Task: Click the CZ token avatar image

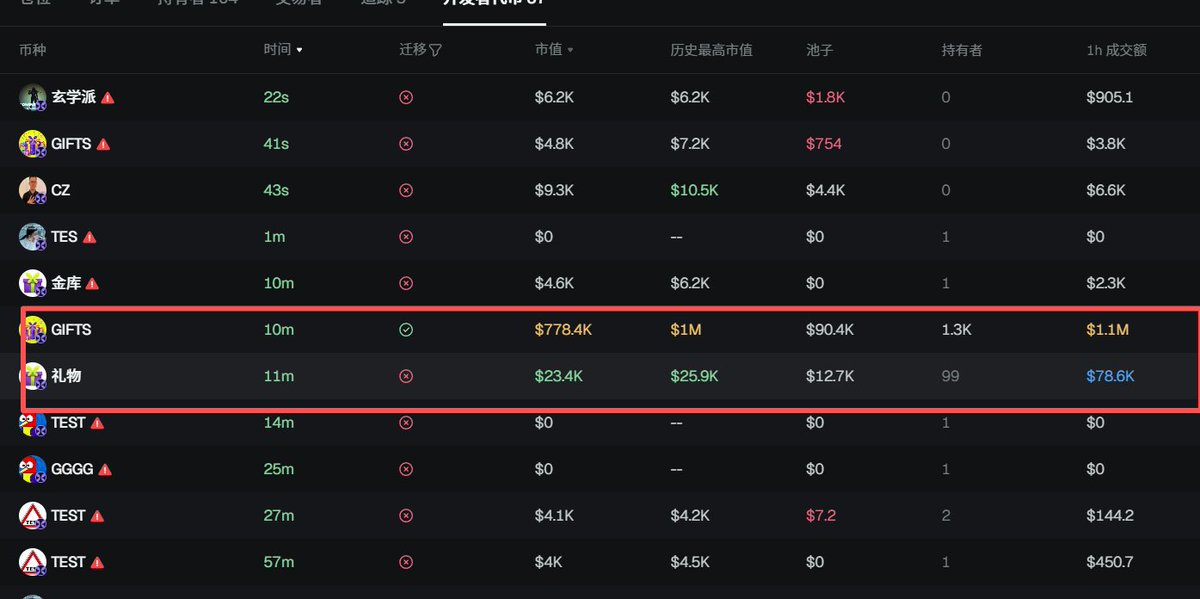Action: 33,190
